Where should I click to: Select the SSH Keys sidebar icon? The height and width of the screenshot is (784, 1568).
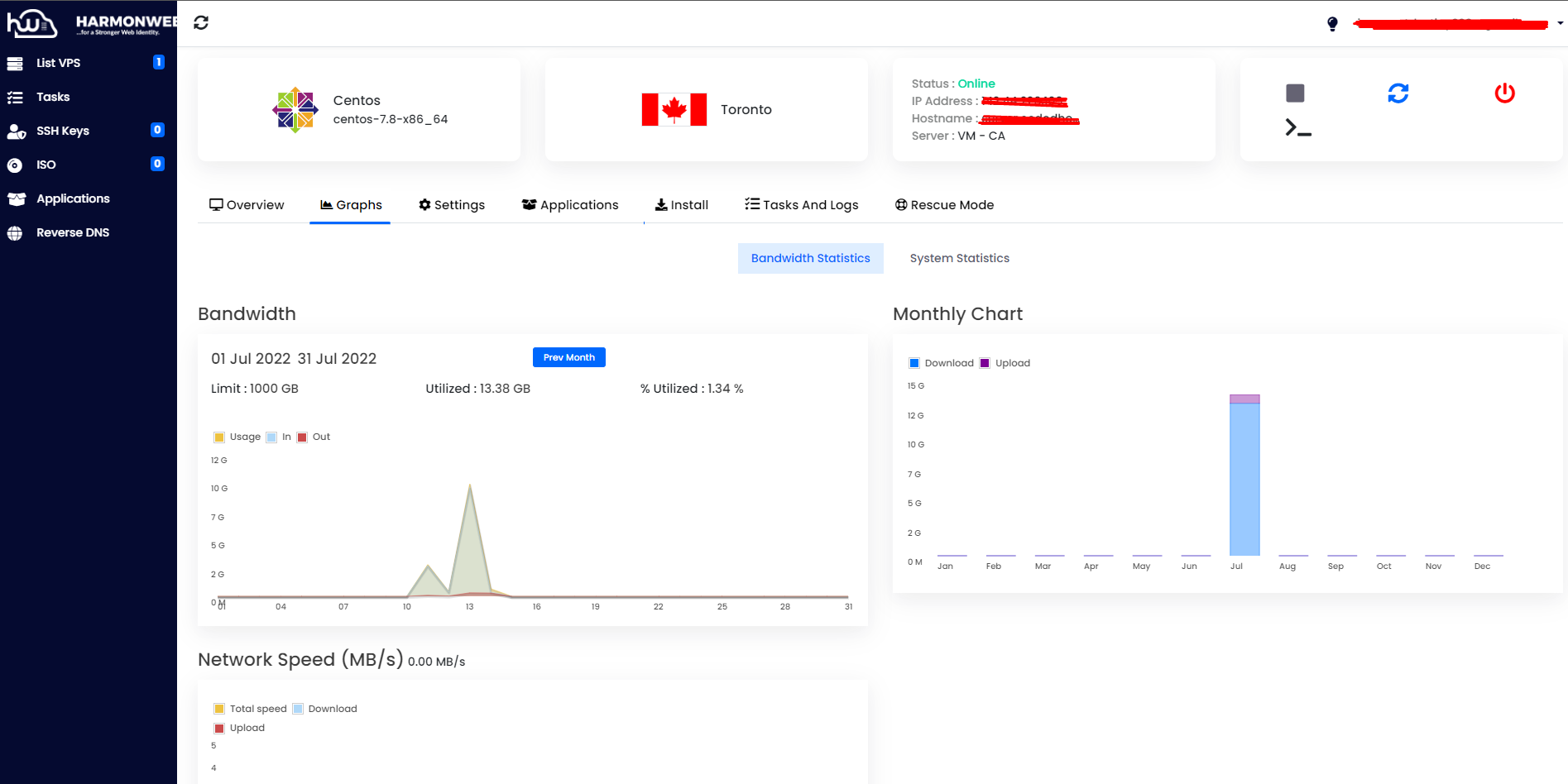pyautogui.click(x=17, y=131)
